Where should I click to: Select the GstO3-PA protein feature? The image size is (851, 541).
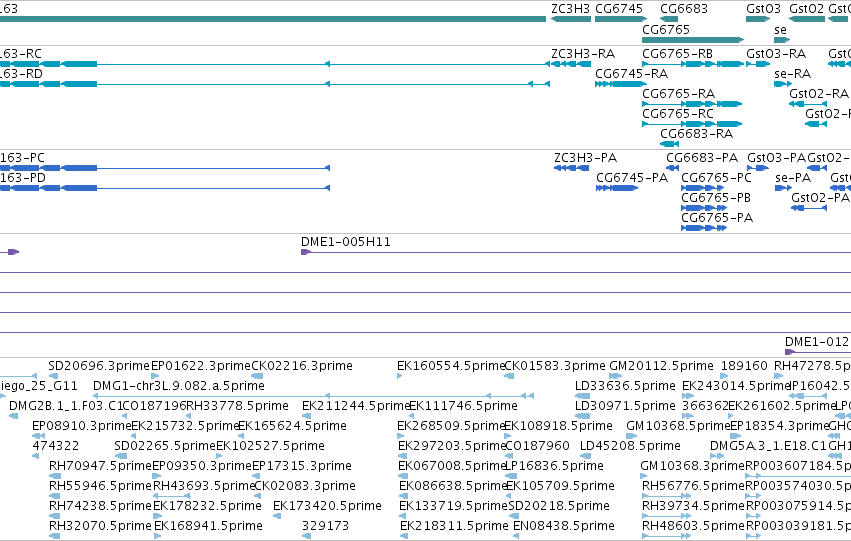pyautogui.click(x=758, y=168)
